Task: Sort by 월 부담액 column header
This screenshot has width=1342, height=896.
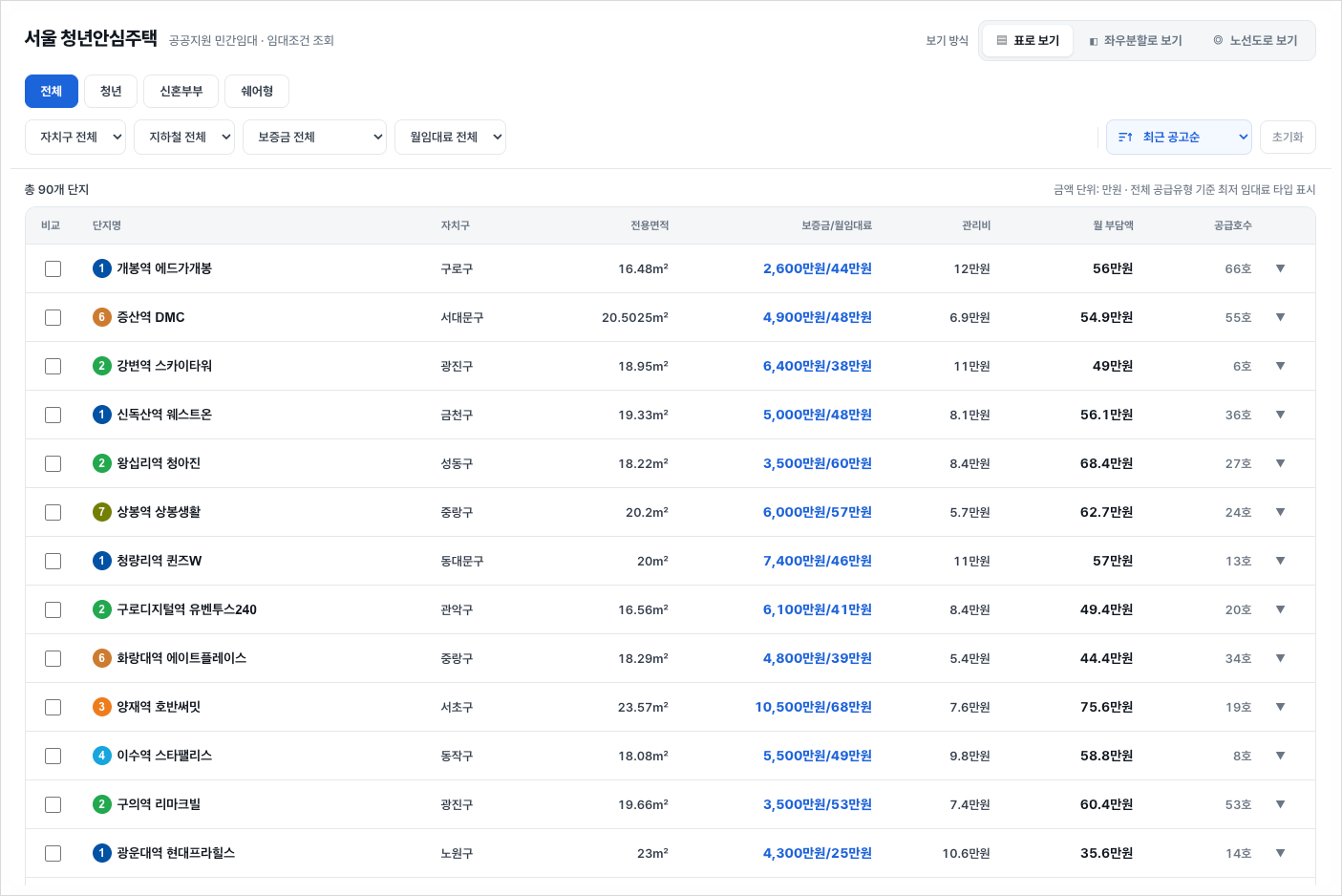Action: (1113, 225)
